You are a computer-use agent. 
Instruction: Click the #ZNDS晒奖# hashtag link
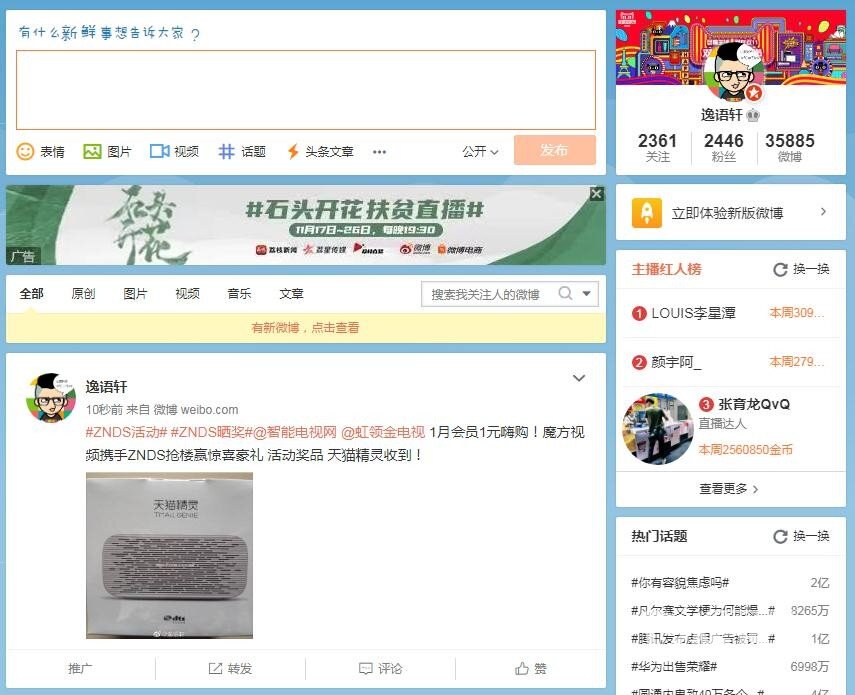[212, 432]
